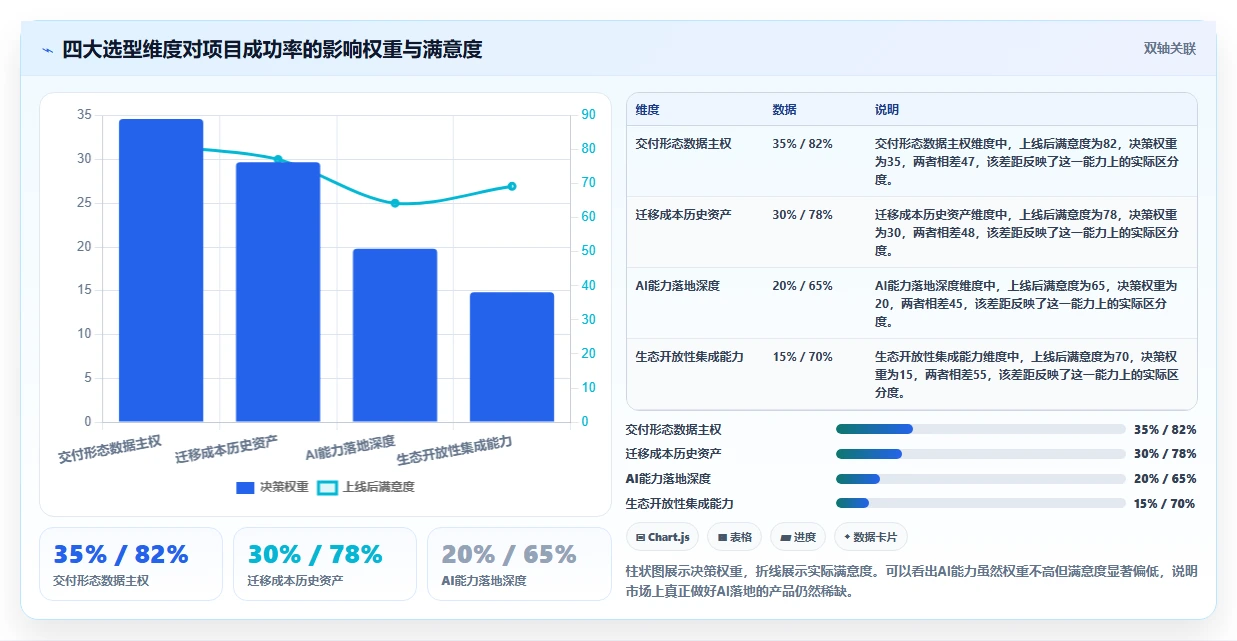Screen dimensions: 1237x641
Task: Click the lightning icon beside the chart title
Action: pyautogui.click(x=47, y=50)
